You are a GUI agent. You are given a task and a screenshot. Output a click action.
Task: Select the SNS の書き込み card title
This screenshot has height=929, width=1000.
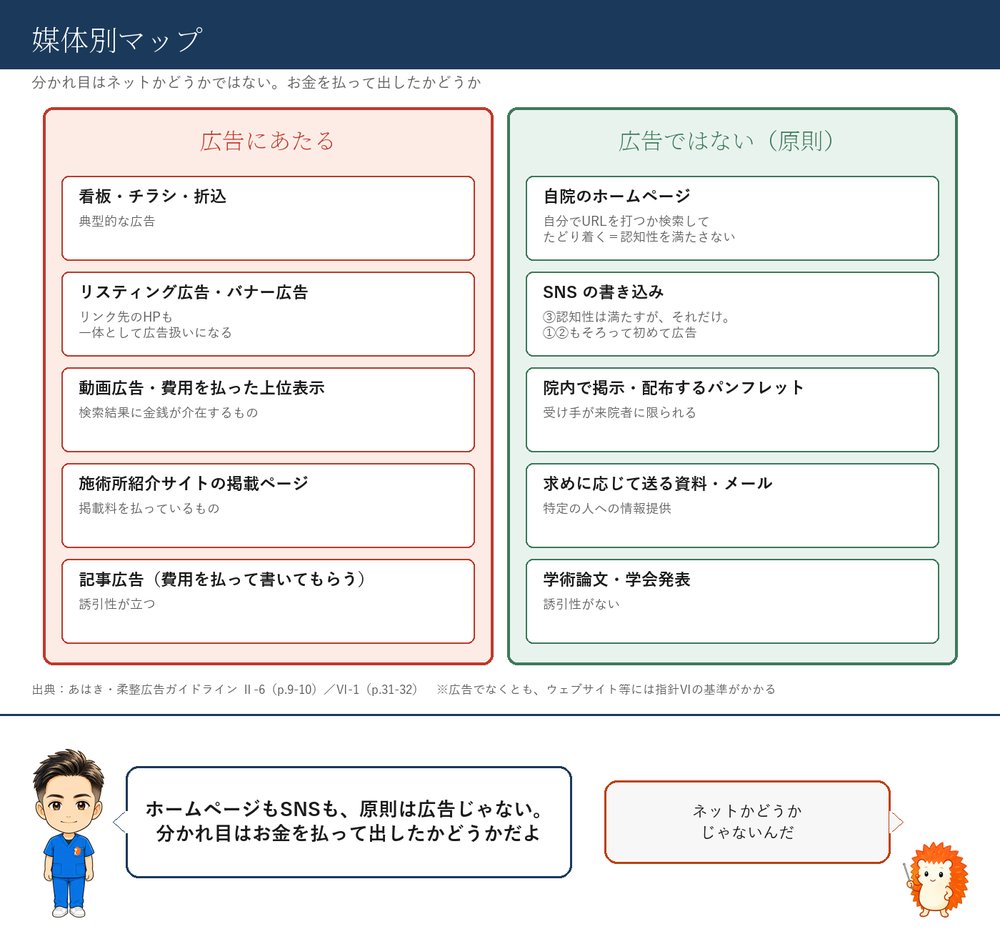(x=603, y=292)
